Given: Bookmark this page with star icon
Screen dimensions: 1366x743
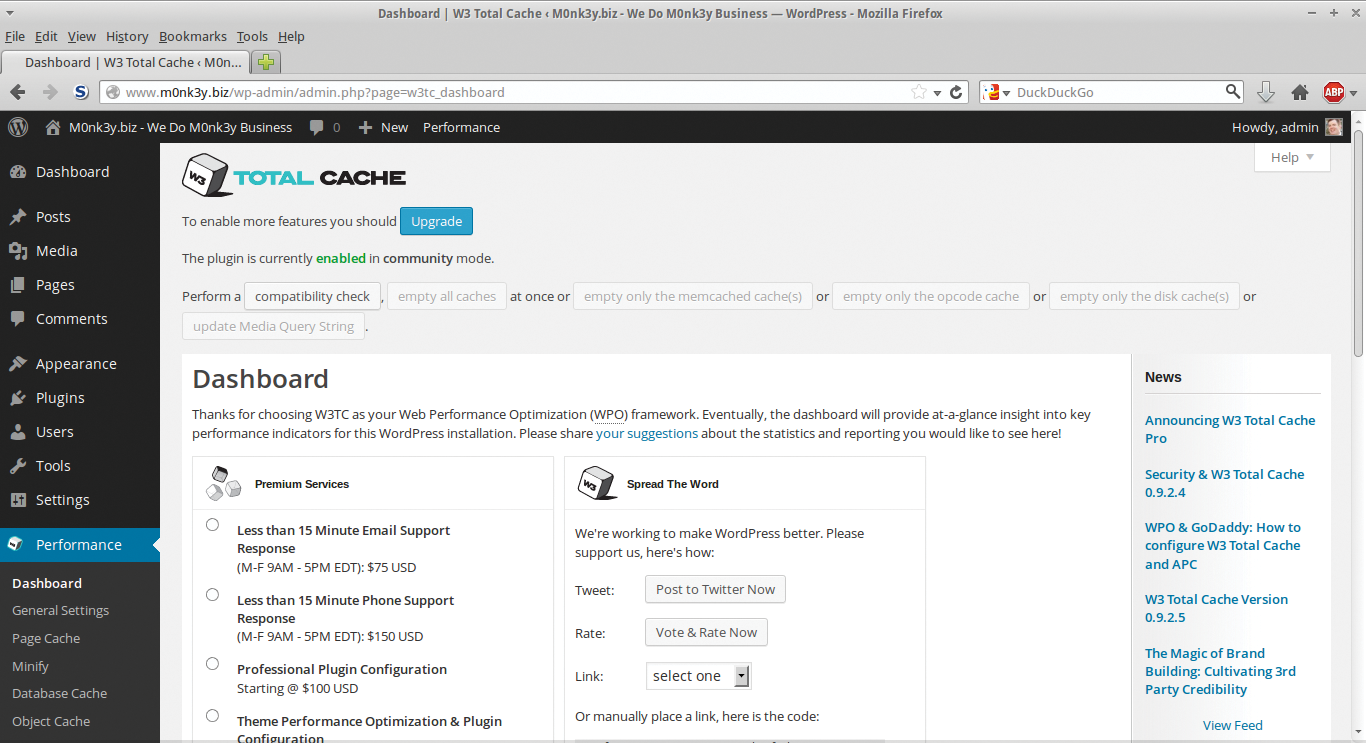Looking at the screenshot, I should 919,92.
